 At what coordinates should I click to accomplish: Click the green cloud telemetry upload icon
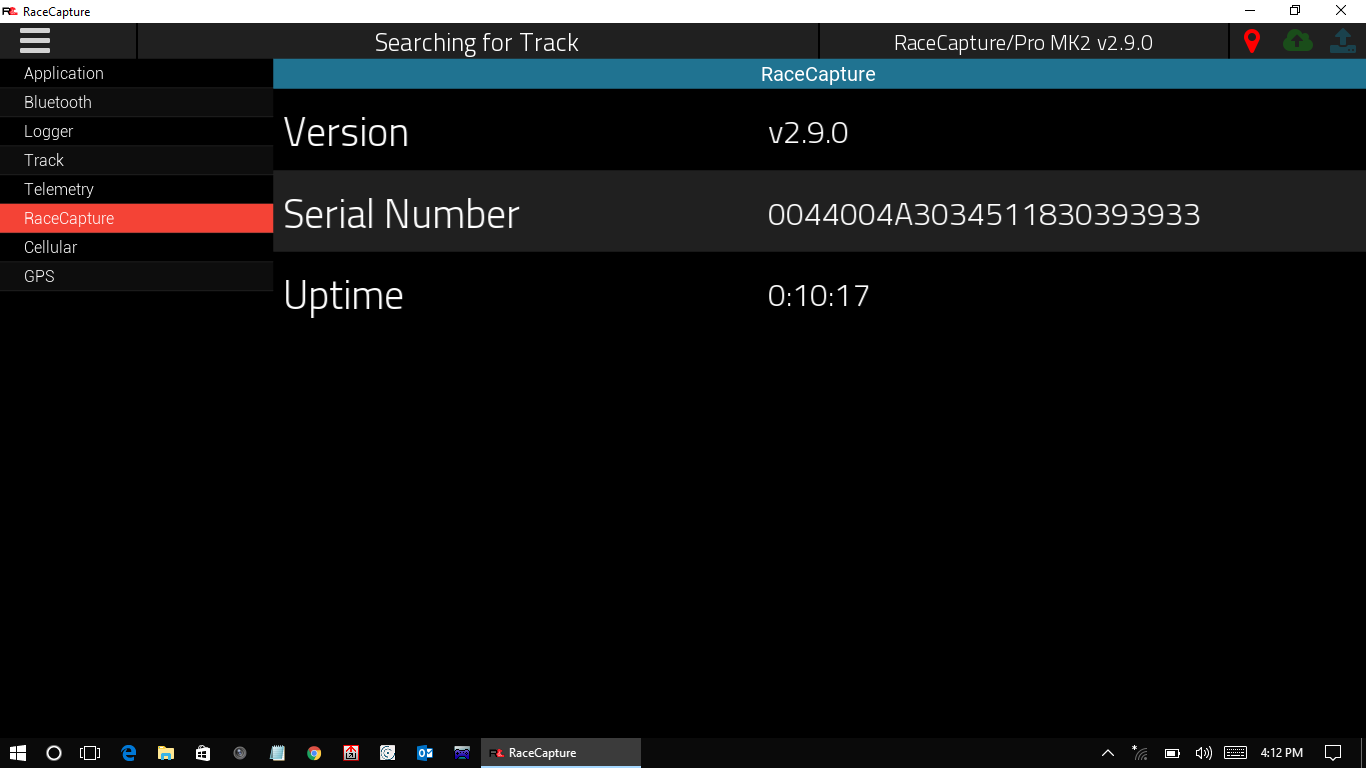pos(1297,41)
